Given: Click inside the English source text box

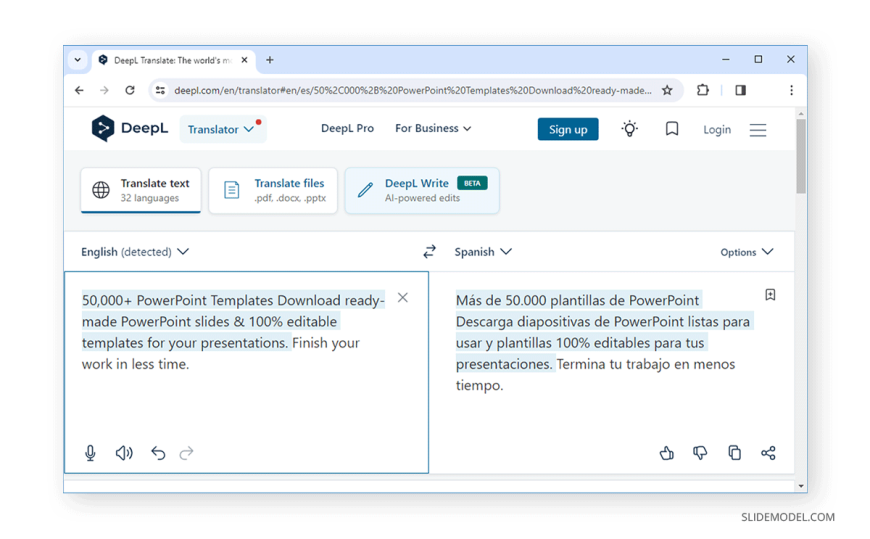Looking at the screenshot, I should 246,372.
